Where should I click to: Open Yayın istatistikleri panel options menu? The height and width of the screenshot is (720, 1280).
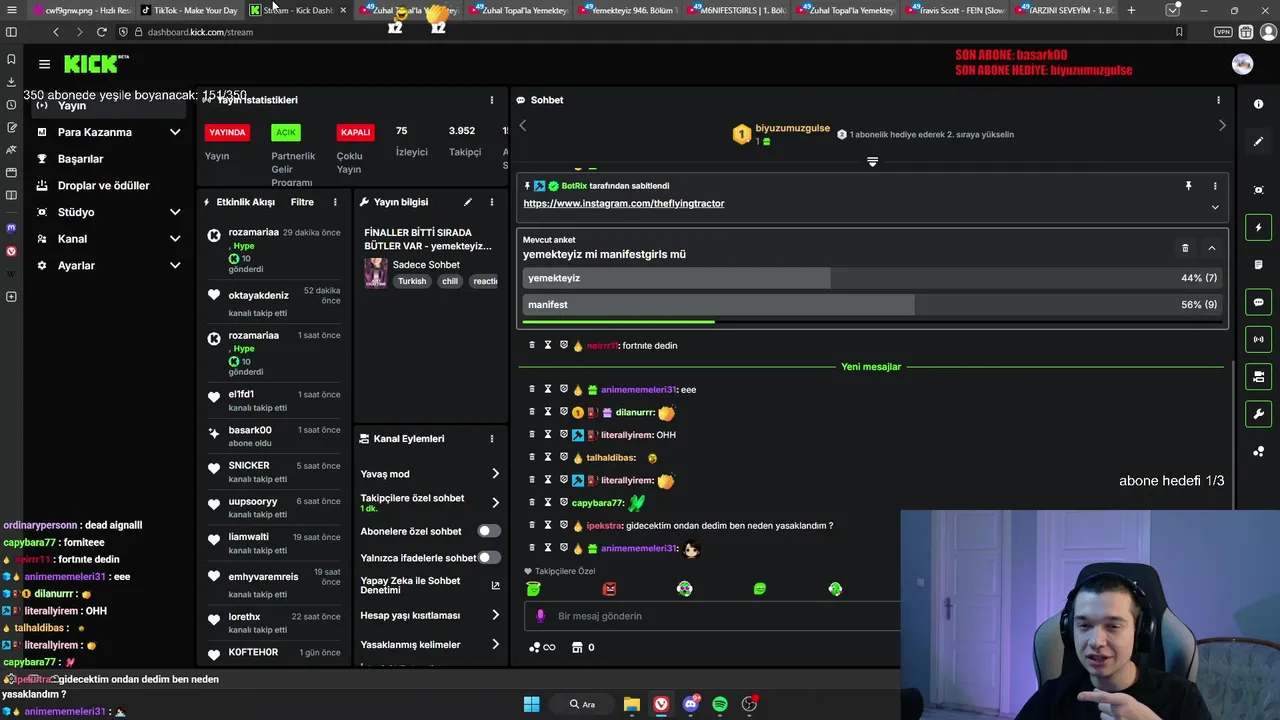point(491,100)
